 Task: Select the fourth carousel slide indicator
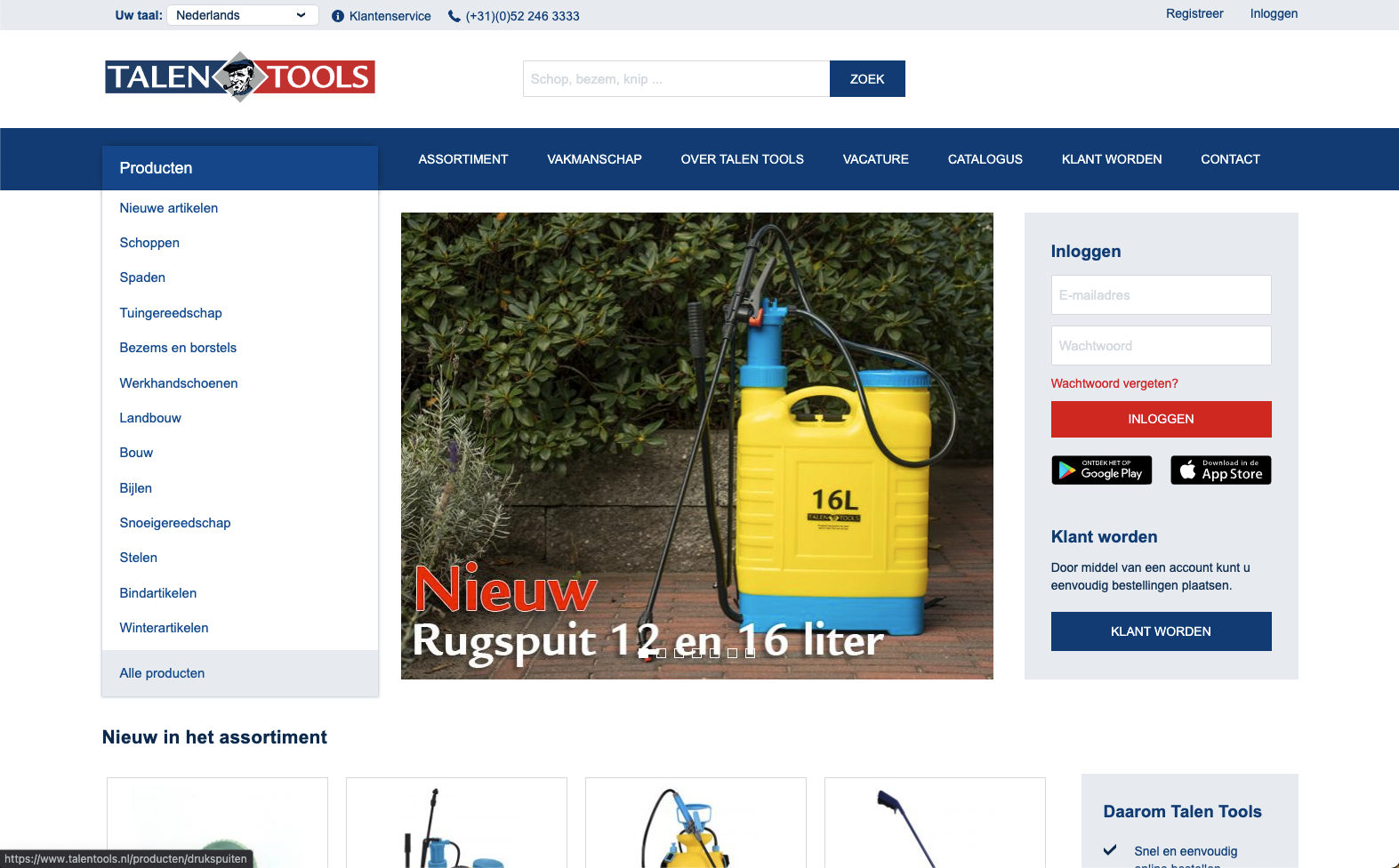[x=696, y=653]
